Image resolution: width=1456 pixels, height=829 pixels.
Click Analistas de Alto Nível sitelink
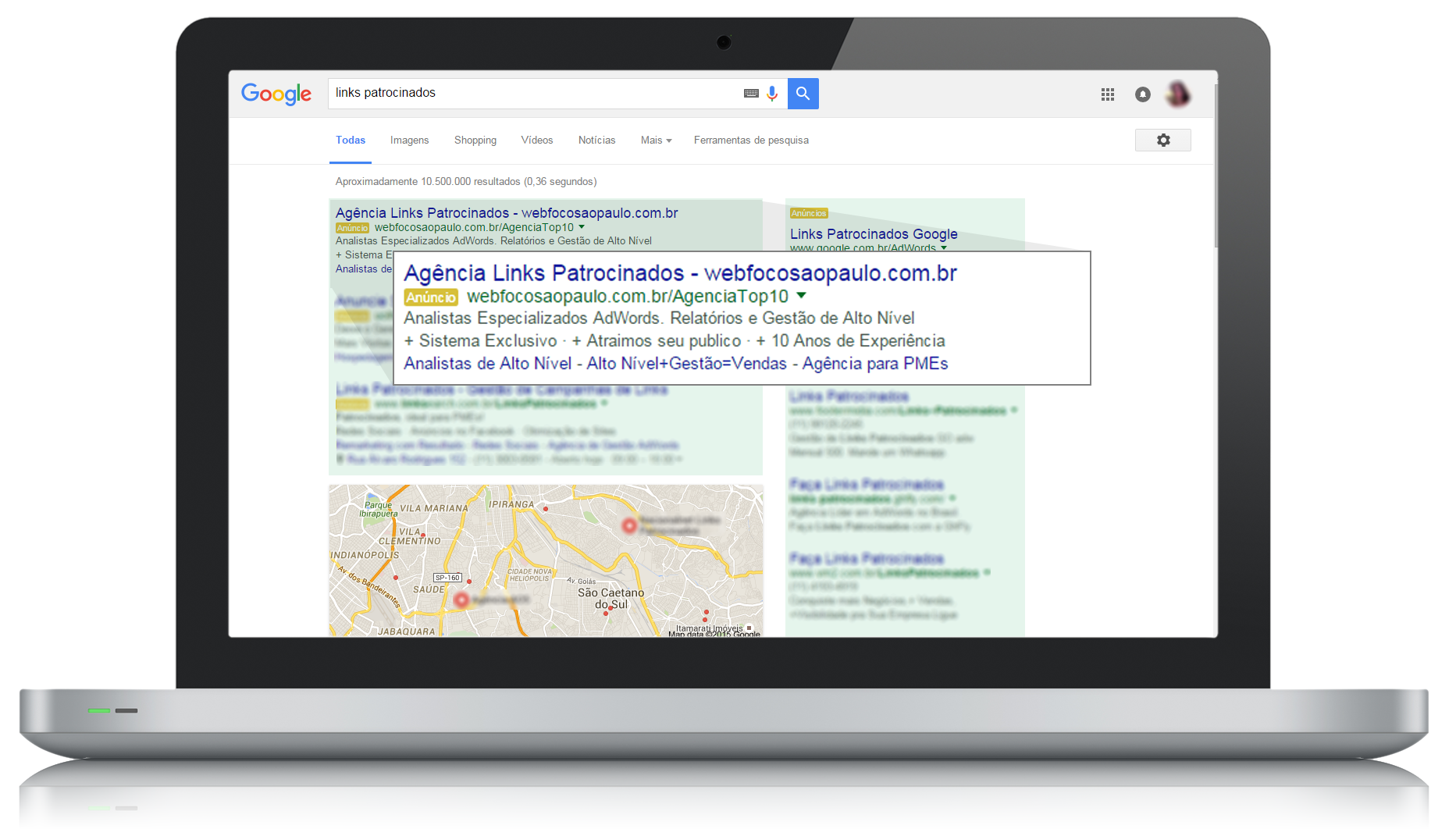488,364
